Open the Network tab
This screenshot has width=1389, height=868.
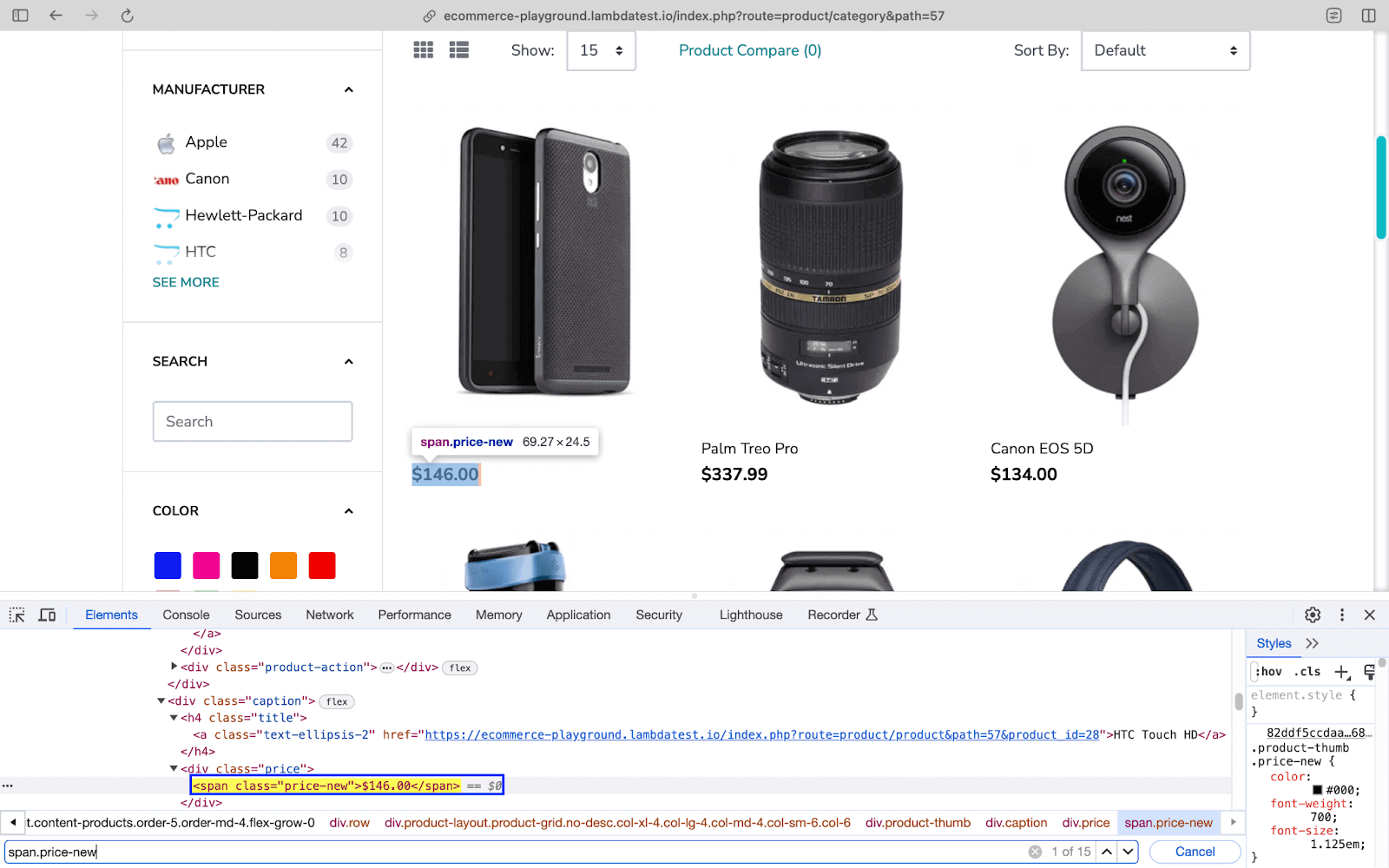pos(330,615)
